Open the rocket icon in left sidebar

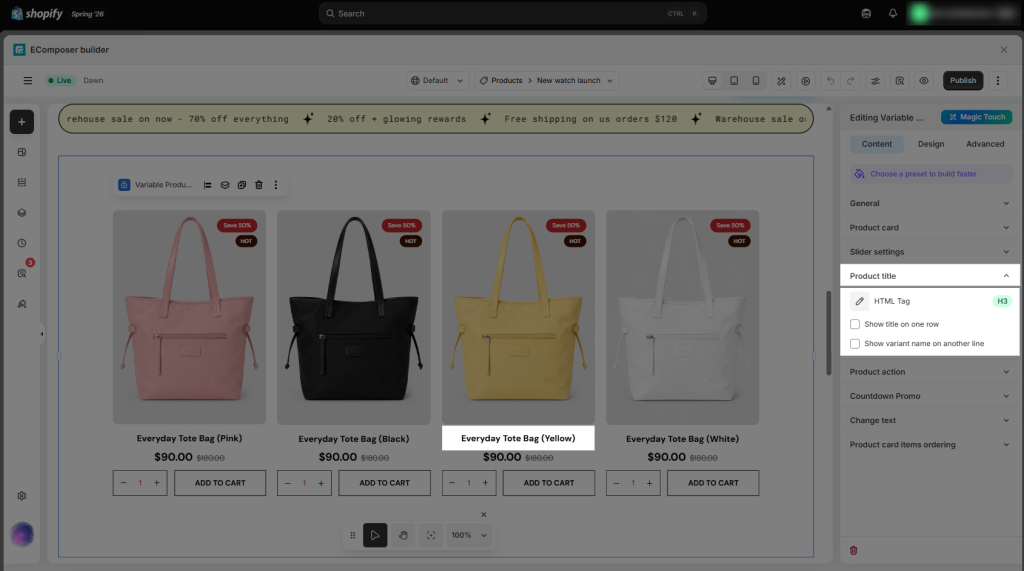[x=22, y=304]
